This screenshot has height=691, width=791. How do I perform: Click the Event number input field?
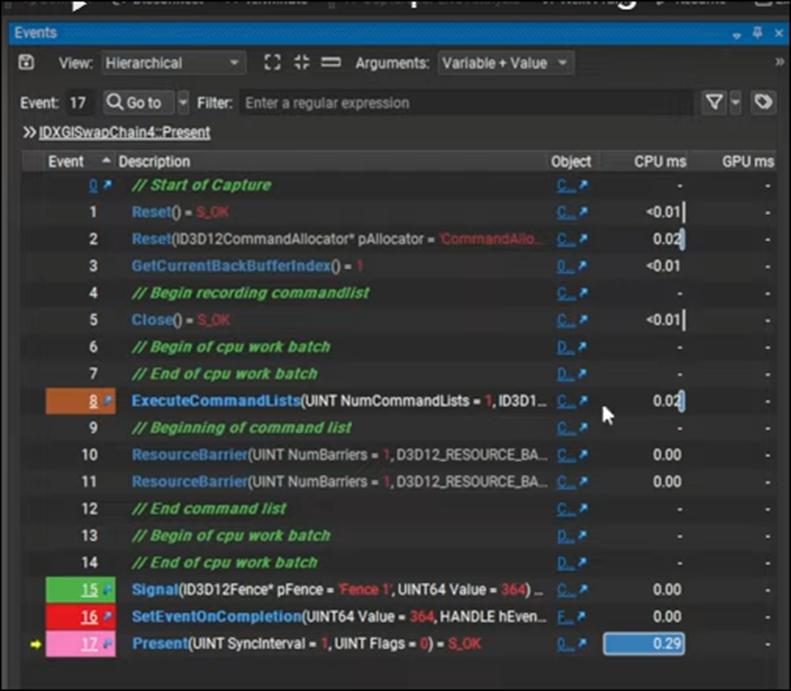[x=80, y=103]
